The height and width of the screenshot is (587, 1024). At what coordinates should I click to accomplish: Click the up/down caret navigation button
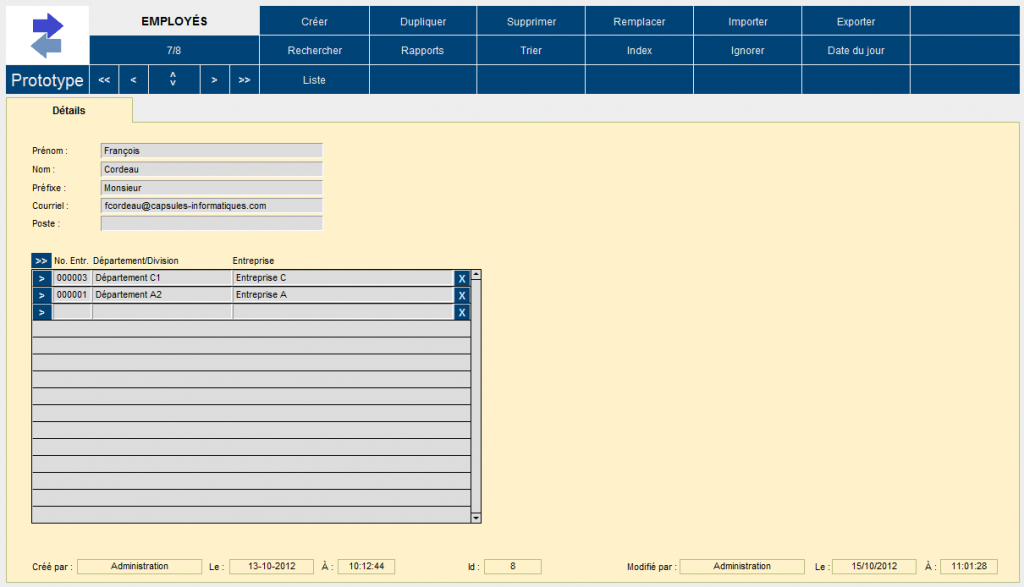click(174, 80)
